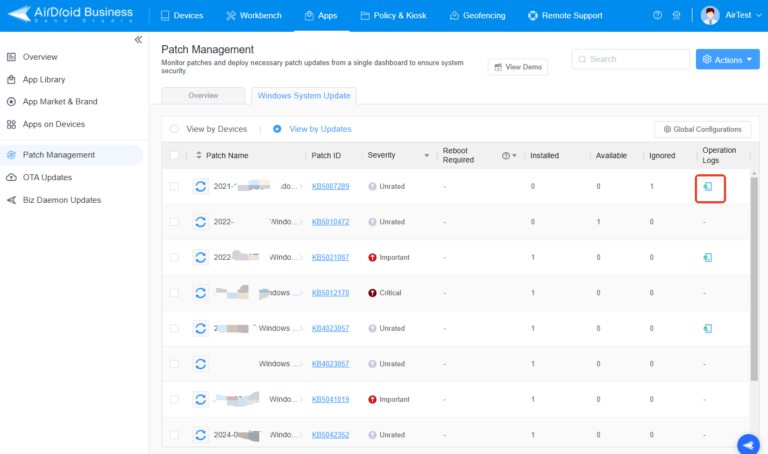Screen dimensions: 768x454
Task: Click the View Demo button
Action: pyautogui.click(x=517, y=67)
